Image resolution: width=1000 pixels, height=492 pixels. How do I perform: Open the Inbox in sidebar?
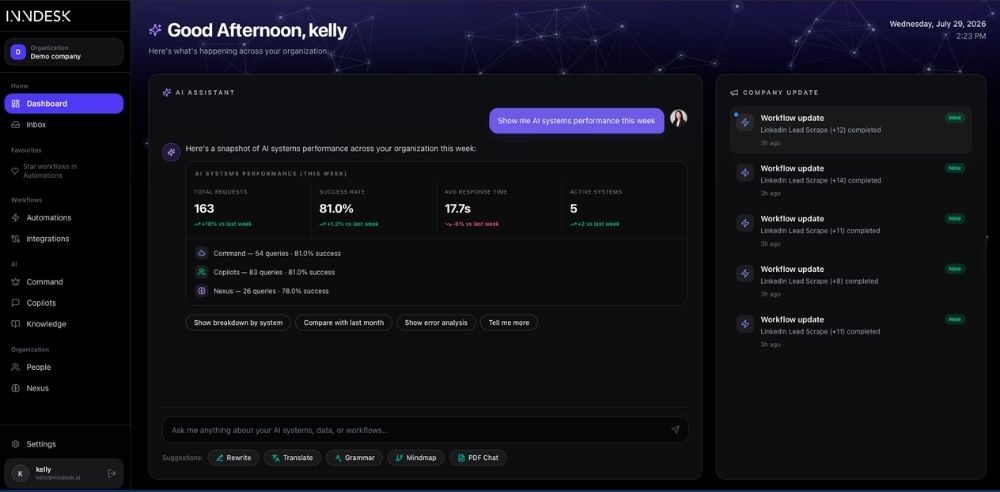click(64, 124)
